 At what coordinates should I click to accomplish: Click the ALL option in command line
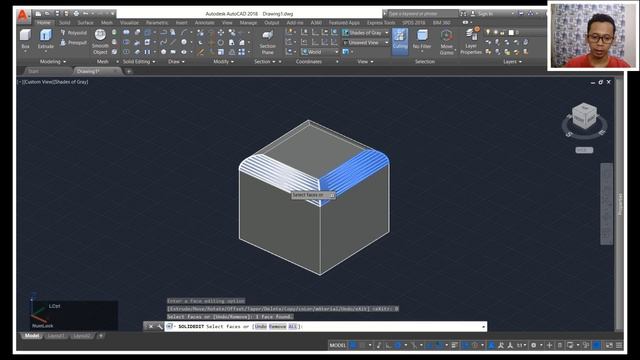tap(293, 327)
